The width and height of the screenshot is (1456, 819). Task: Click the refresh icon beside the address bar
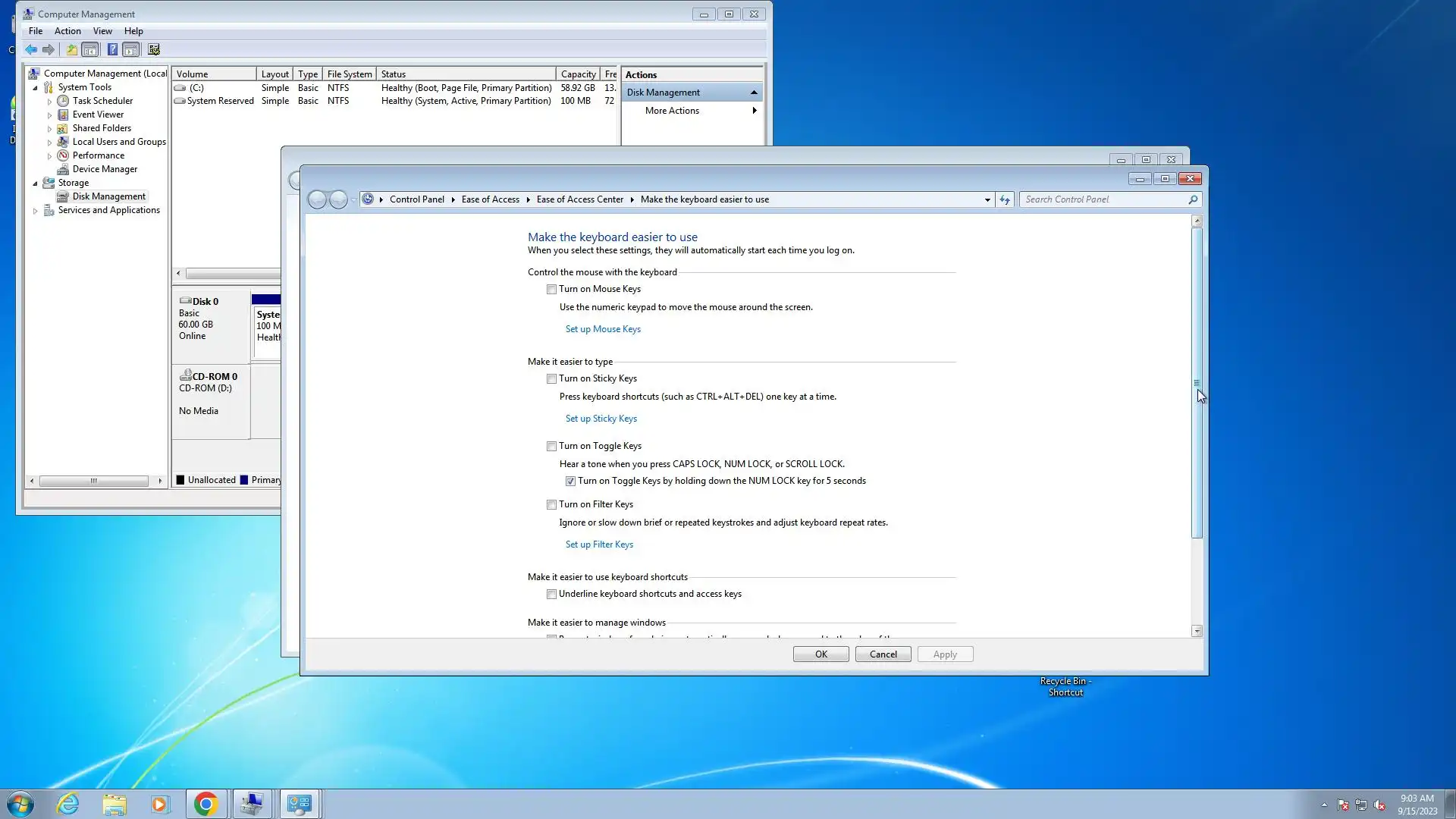point(1005,199)
